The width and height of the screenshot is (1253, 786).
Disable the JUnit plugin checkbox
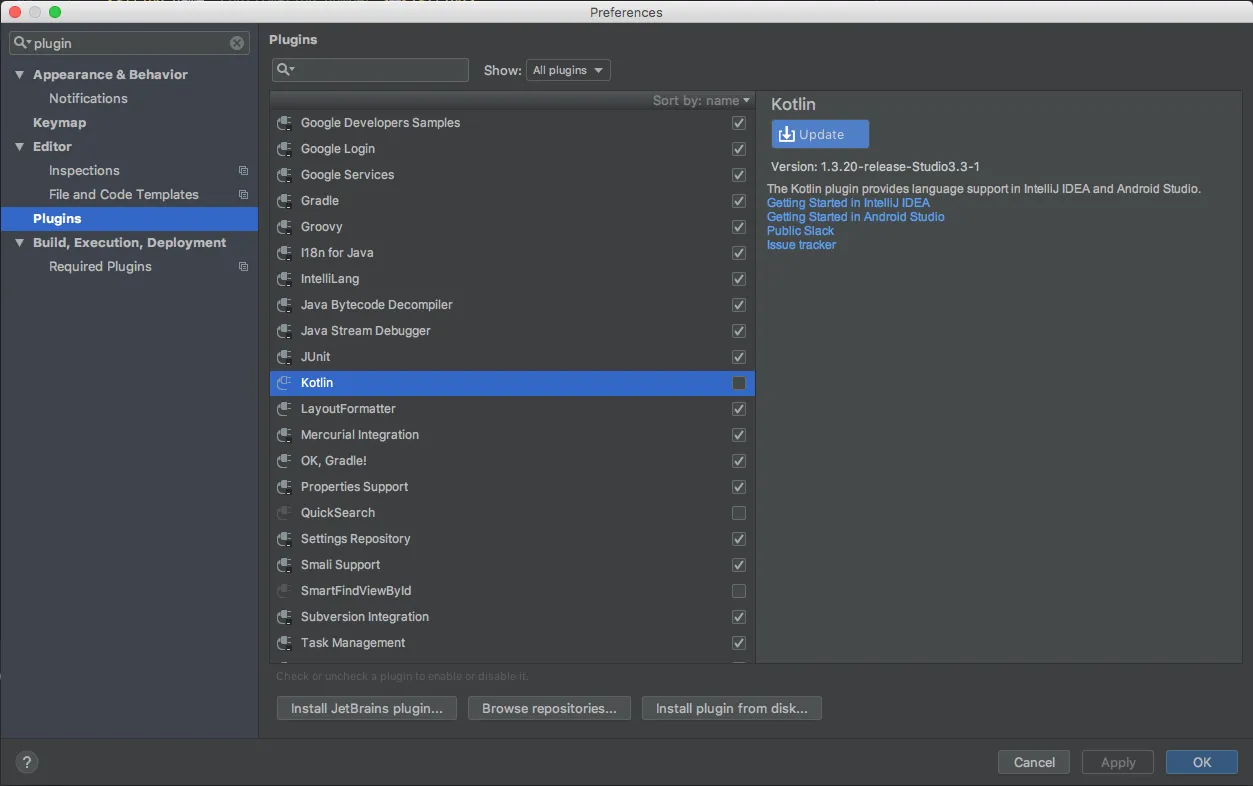tap(739, 357)
